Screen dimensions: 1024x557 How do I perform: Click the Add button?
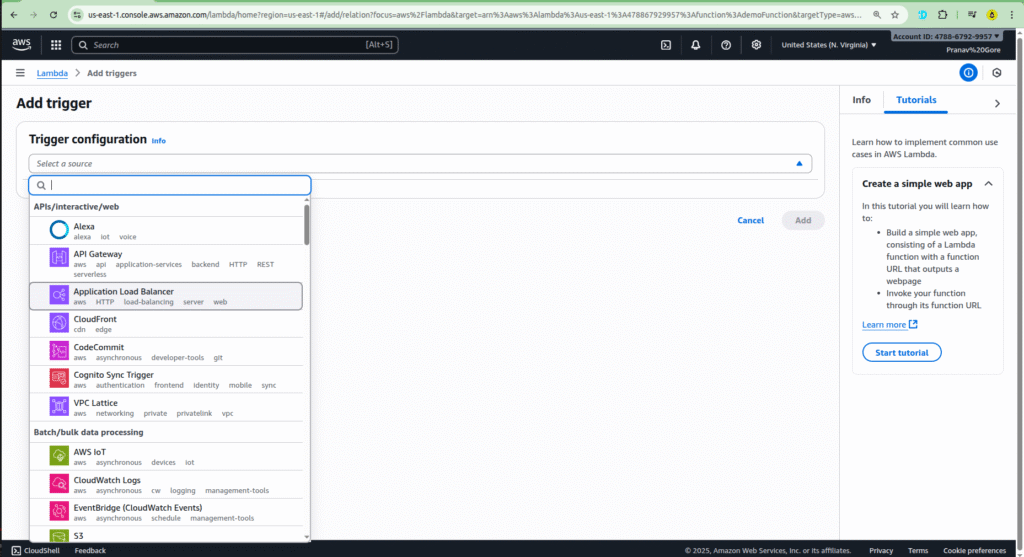[803, 221]
